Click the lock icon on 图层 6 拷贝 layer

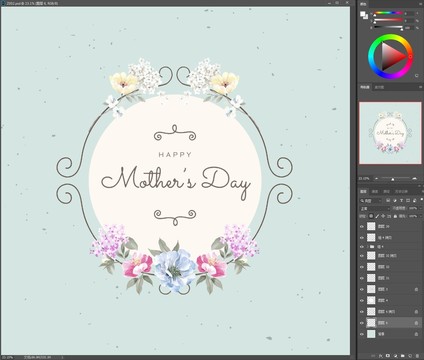(x=416, y=312)
